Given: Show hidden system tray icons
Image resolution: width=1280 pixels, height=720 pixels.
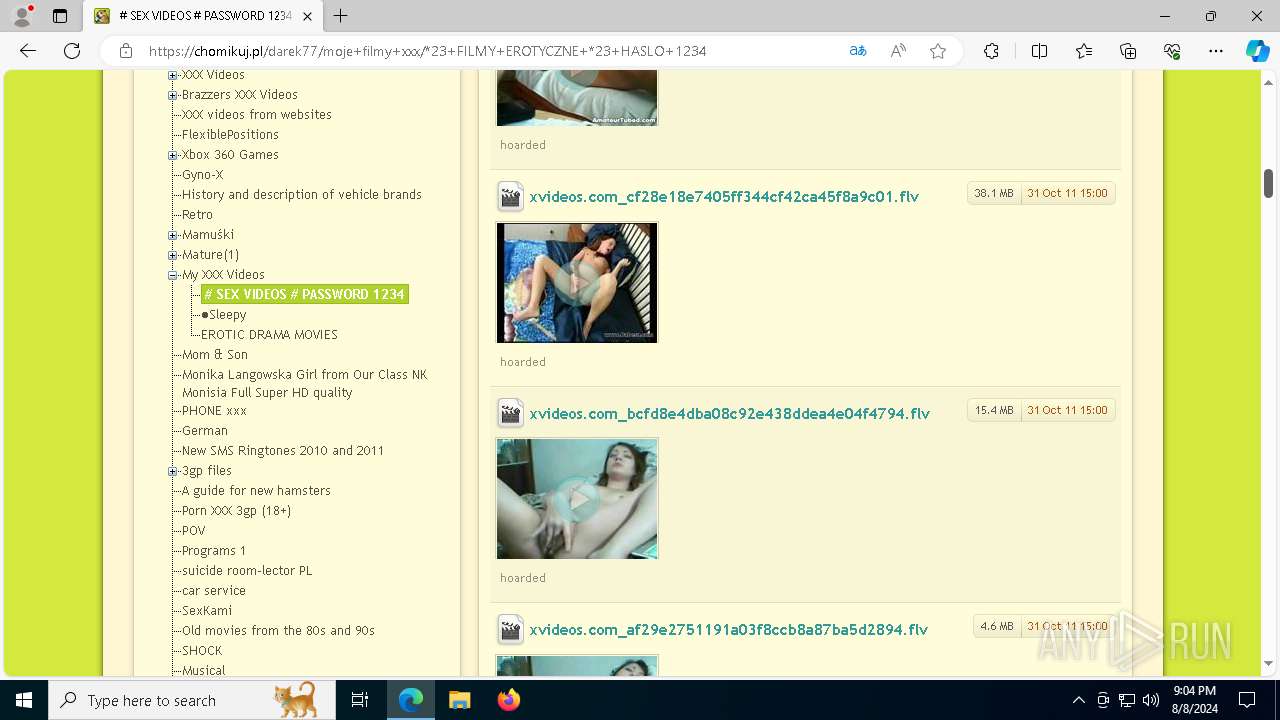Looking at the screenshot, I should point(1078,700).
